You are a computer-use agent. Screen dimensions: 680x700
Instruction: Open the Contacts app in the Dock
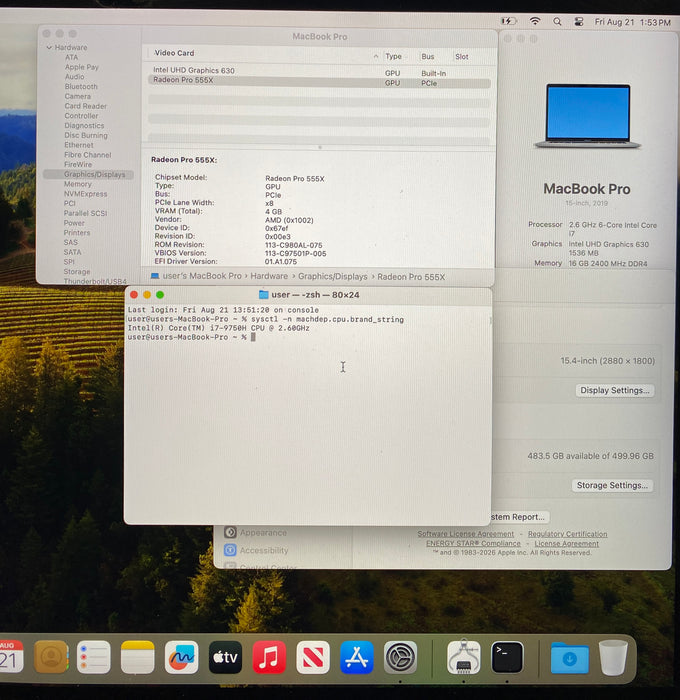click(x=51, y=657)
